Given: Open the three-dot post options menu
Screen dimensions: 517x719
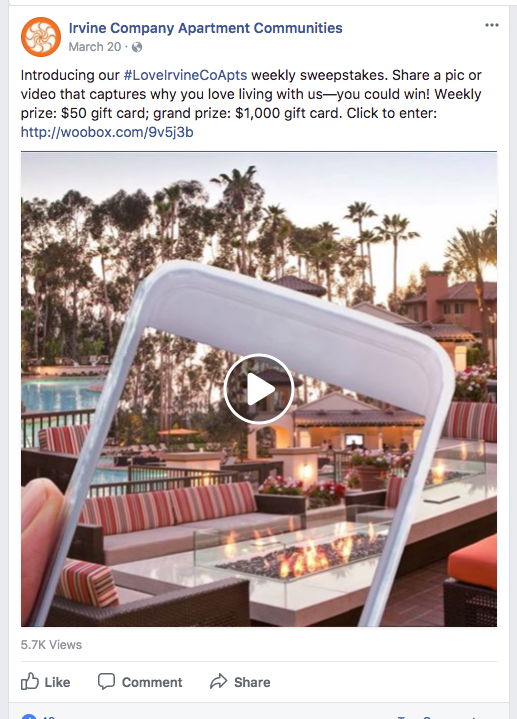Looking at the screenshot, I should (x=492, y=25).
